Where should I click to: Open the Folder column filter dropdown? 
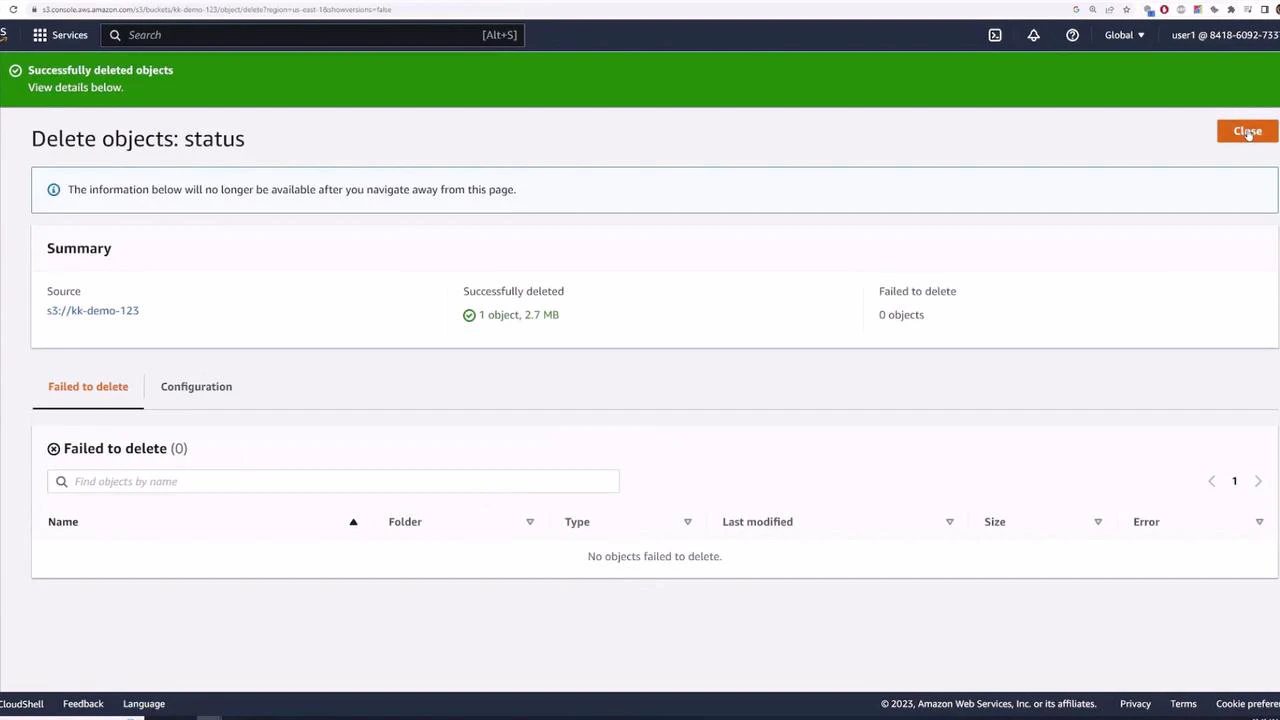pyautogui.click(x=529, y=521)
